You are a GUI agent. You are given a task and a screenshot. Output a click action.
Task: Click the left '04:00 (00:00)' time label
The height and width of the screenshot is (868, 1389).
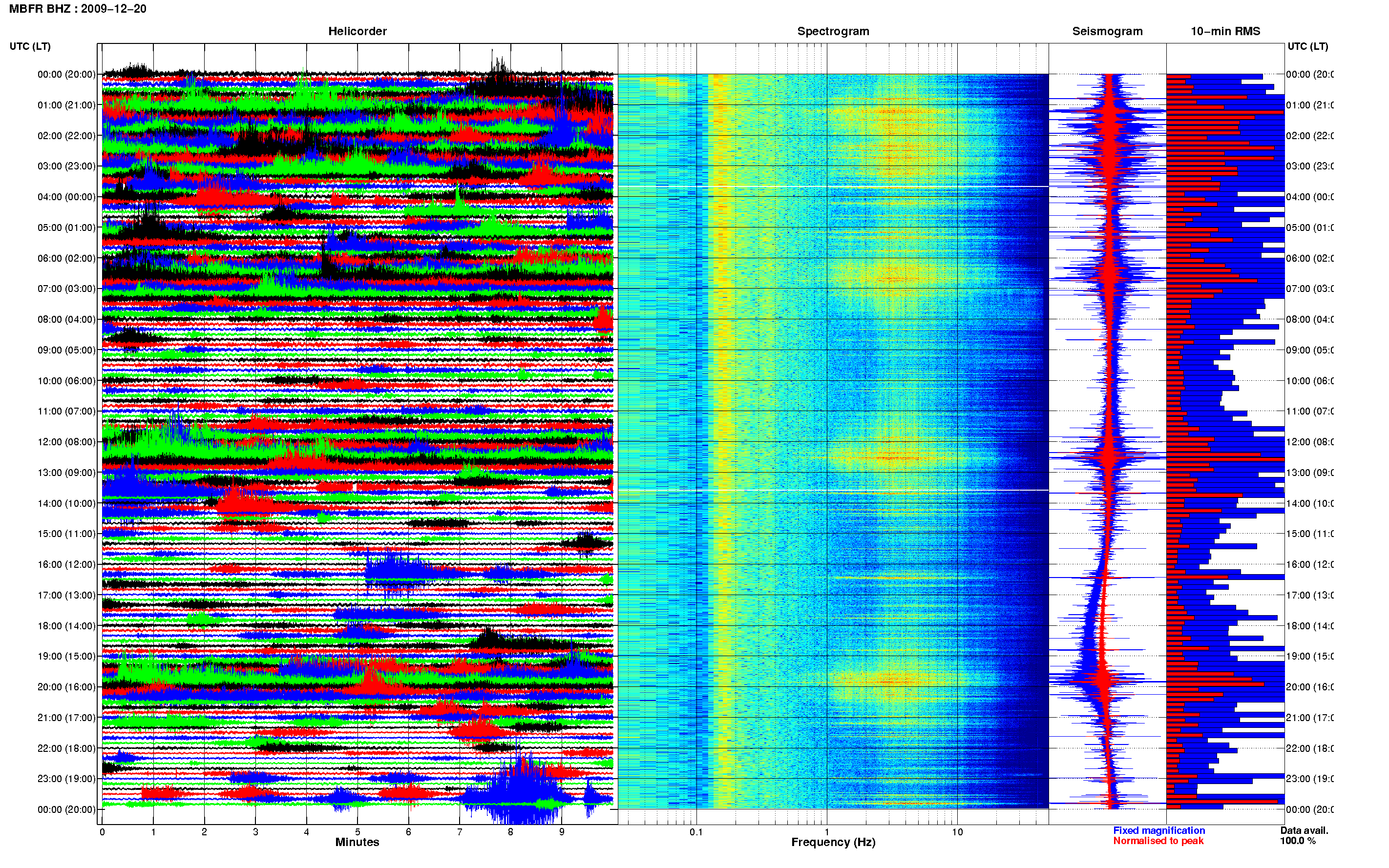pos(66,197)
